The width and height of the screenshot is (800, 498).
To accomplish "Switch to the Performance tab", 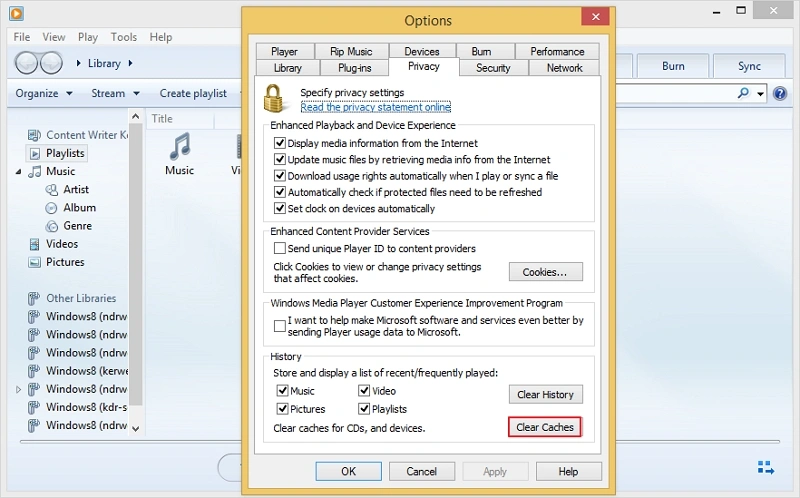I will coord(557,52).
